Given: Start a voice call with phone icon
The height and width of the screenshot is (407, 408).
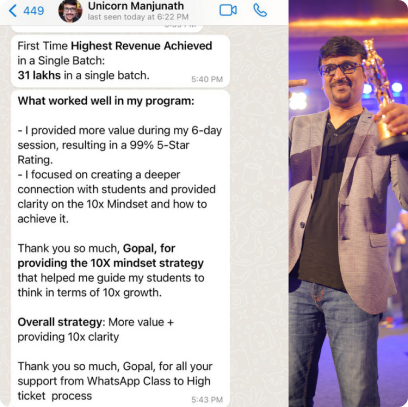Looking at the screenshot, I should click(260, 10).
